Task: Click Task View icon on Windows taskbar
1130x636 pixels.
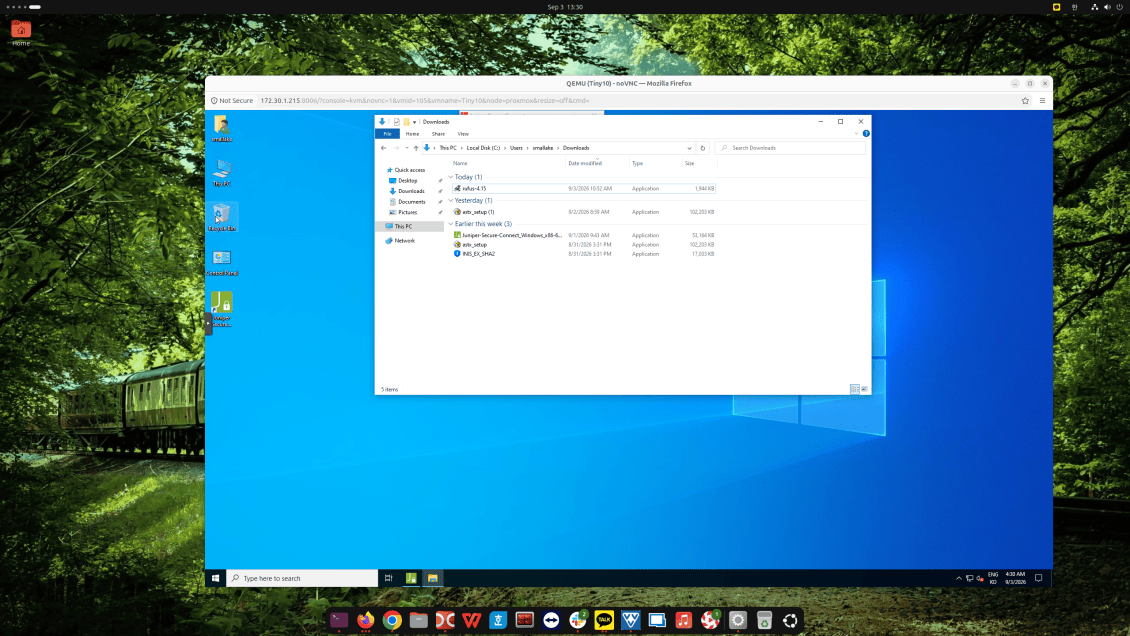Action: coord(388,578)
